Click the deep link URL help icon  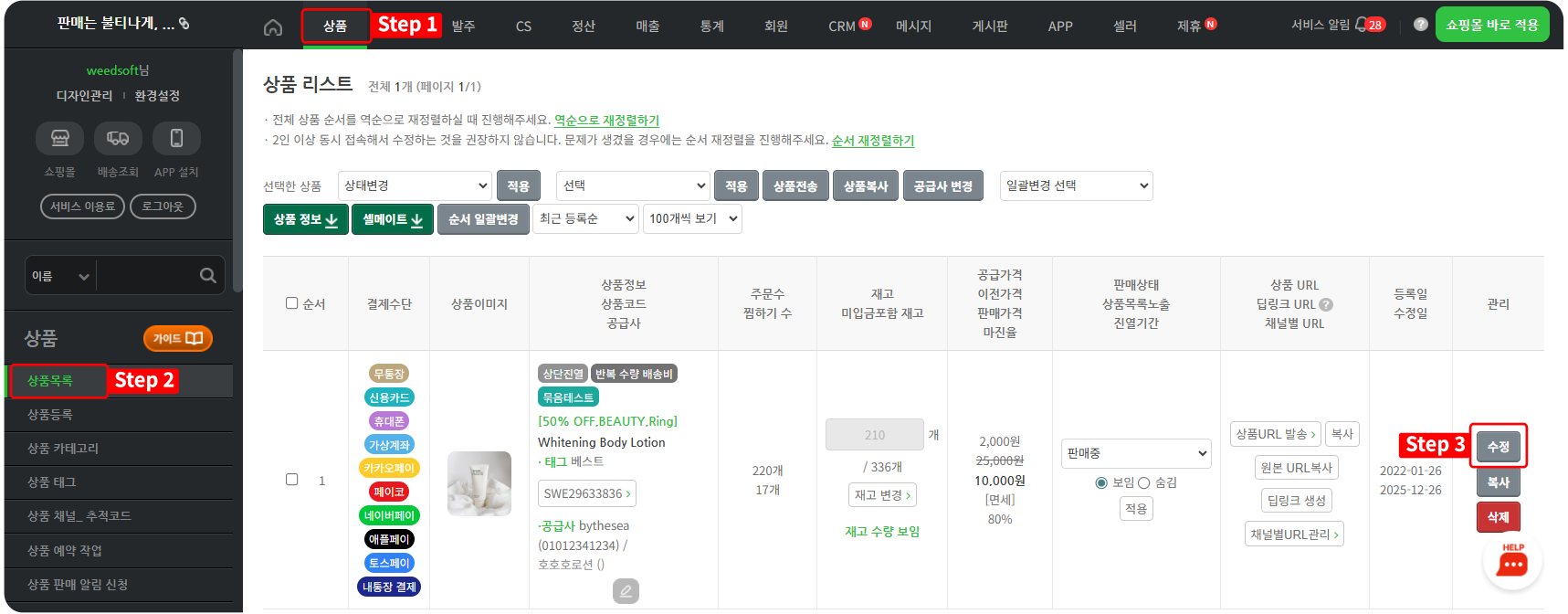point(1326,304)
